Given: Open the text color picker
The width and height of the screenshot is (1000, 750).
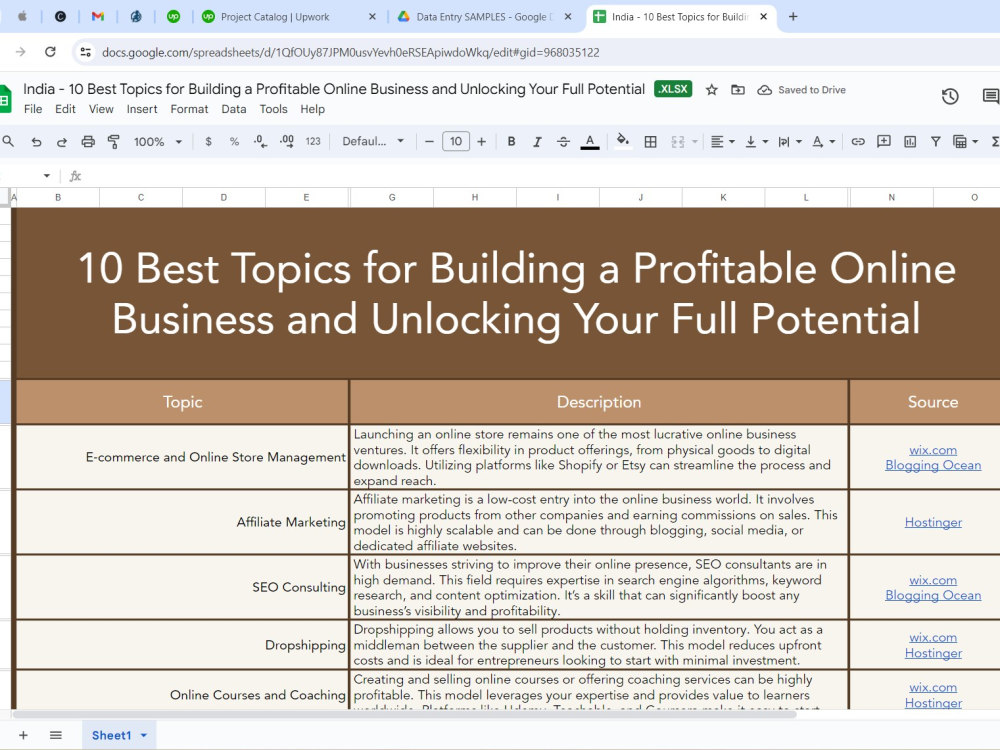Looking at the screenshot, I should (x=590, y=142).
